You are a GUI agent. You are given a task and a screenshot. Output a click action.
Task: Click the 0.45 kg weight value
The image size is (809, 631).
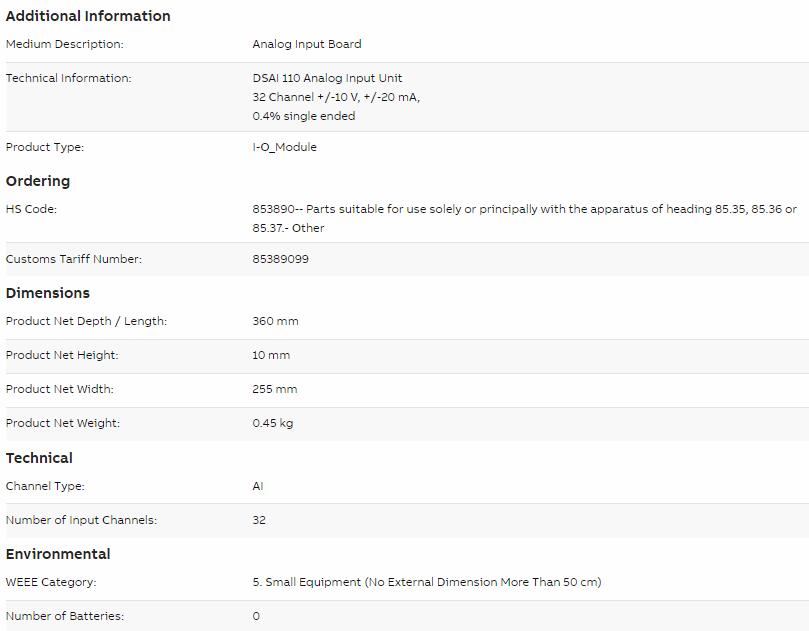pyautogui.click(x=273, y=423)
